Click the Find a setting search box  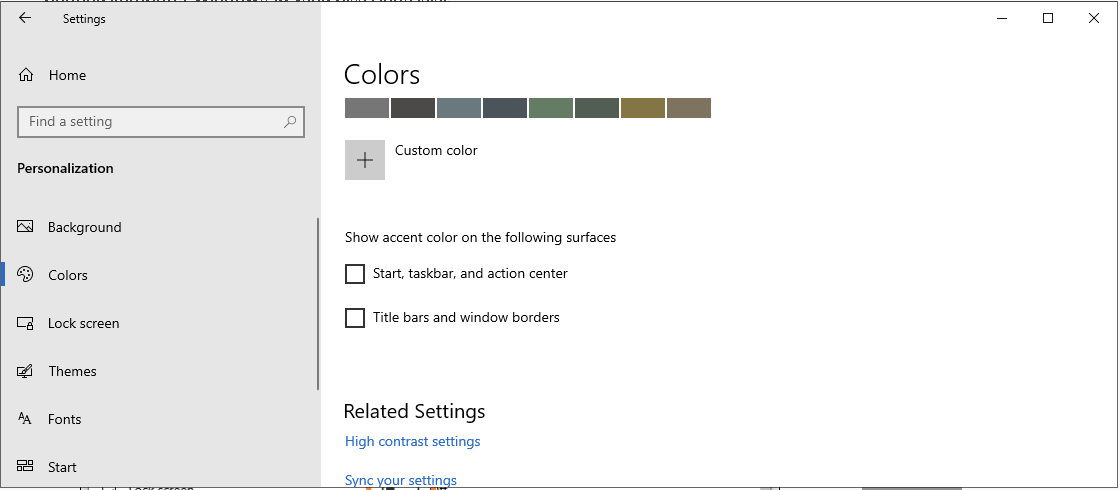pyautogui.click(x=150, y=122)
